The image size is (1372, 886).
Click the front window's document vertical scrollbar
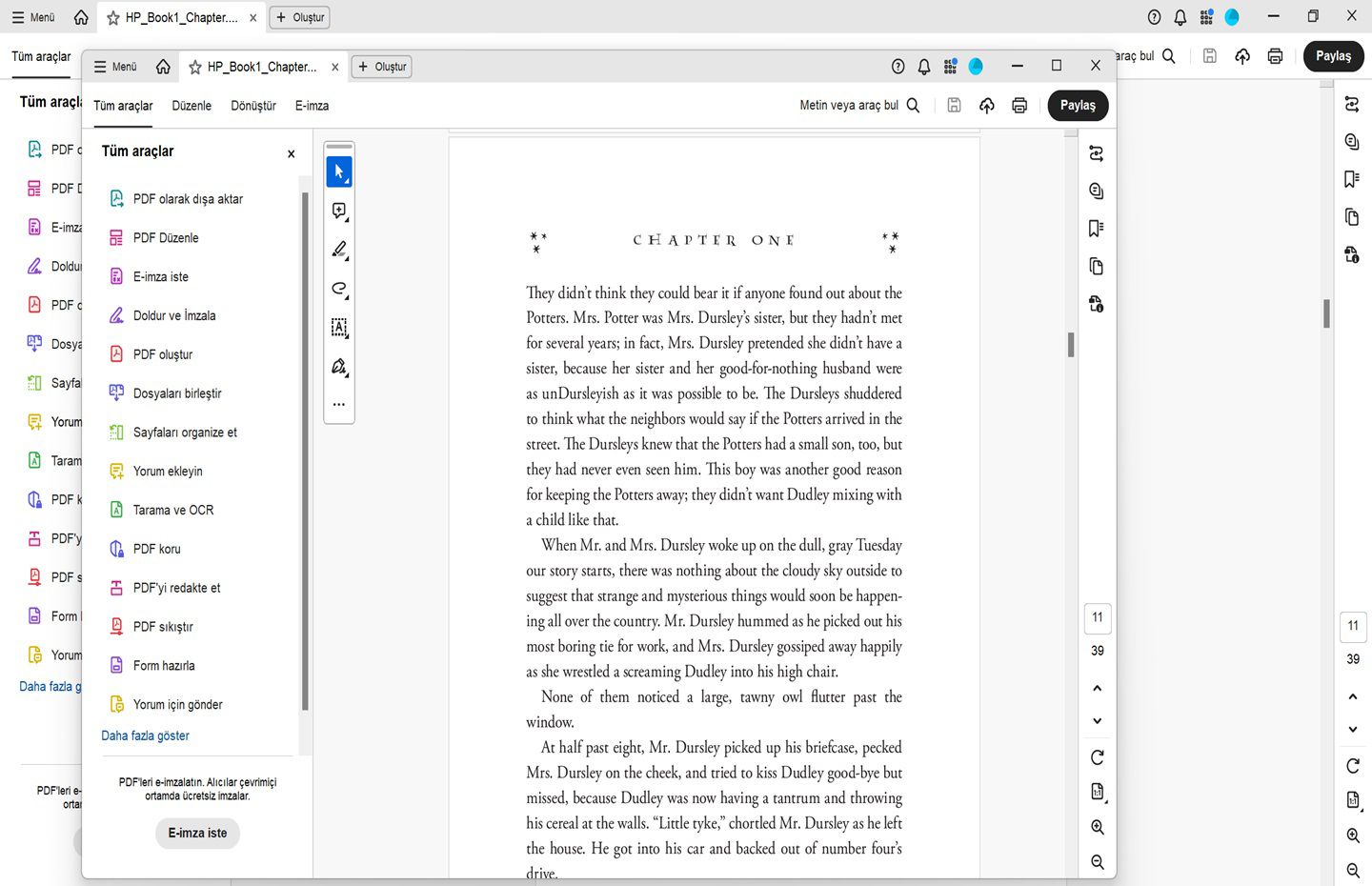click(x=1071, y=344)
